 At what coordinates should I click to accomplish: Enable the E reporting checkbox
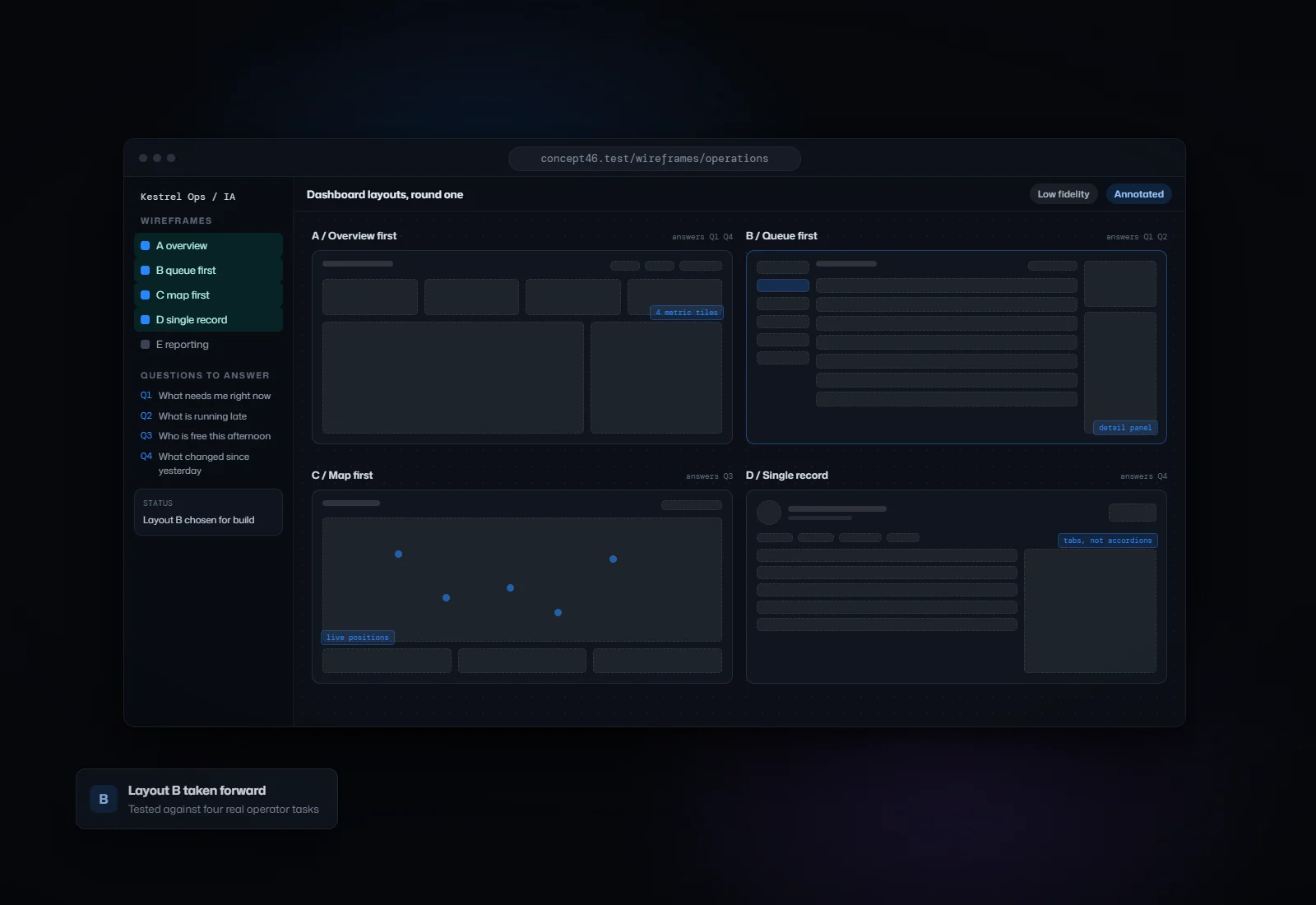click(146, 345)
